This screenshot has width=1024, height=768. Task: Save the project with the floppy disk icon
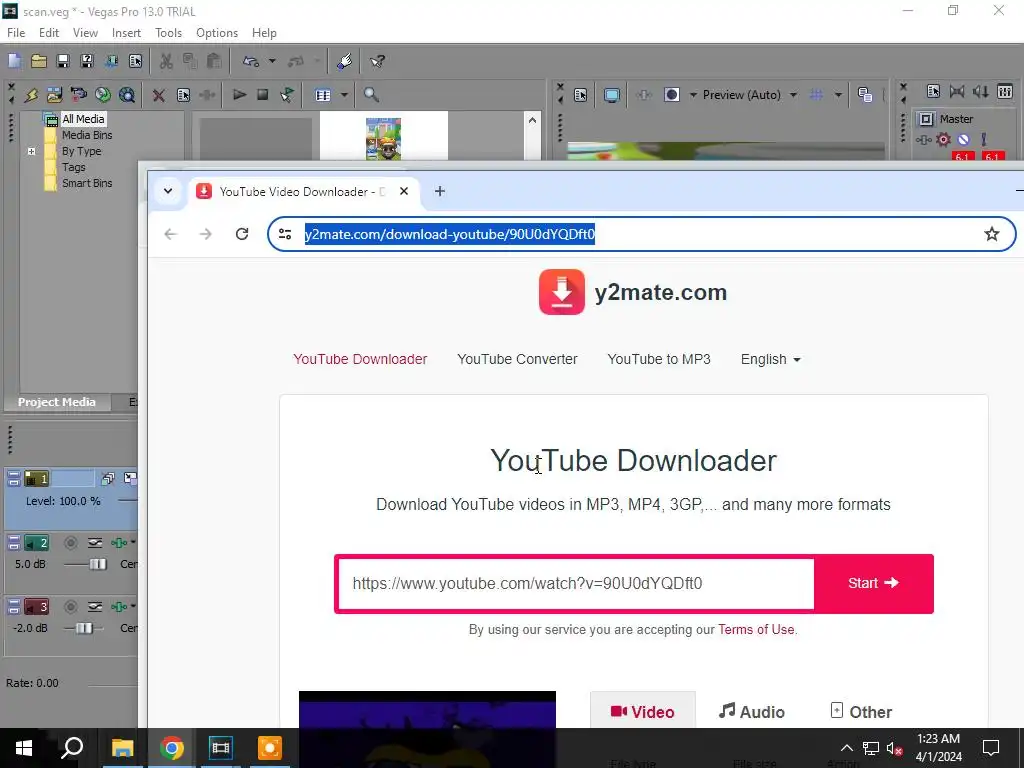63,61
